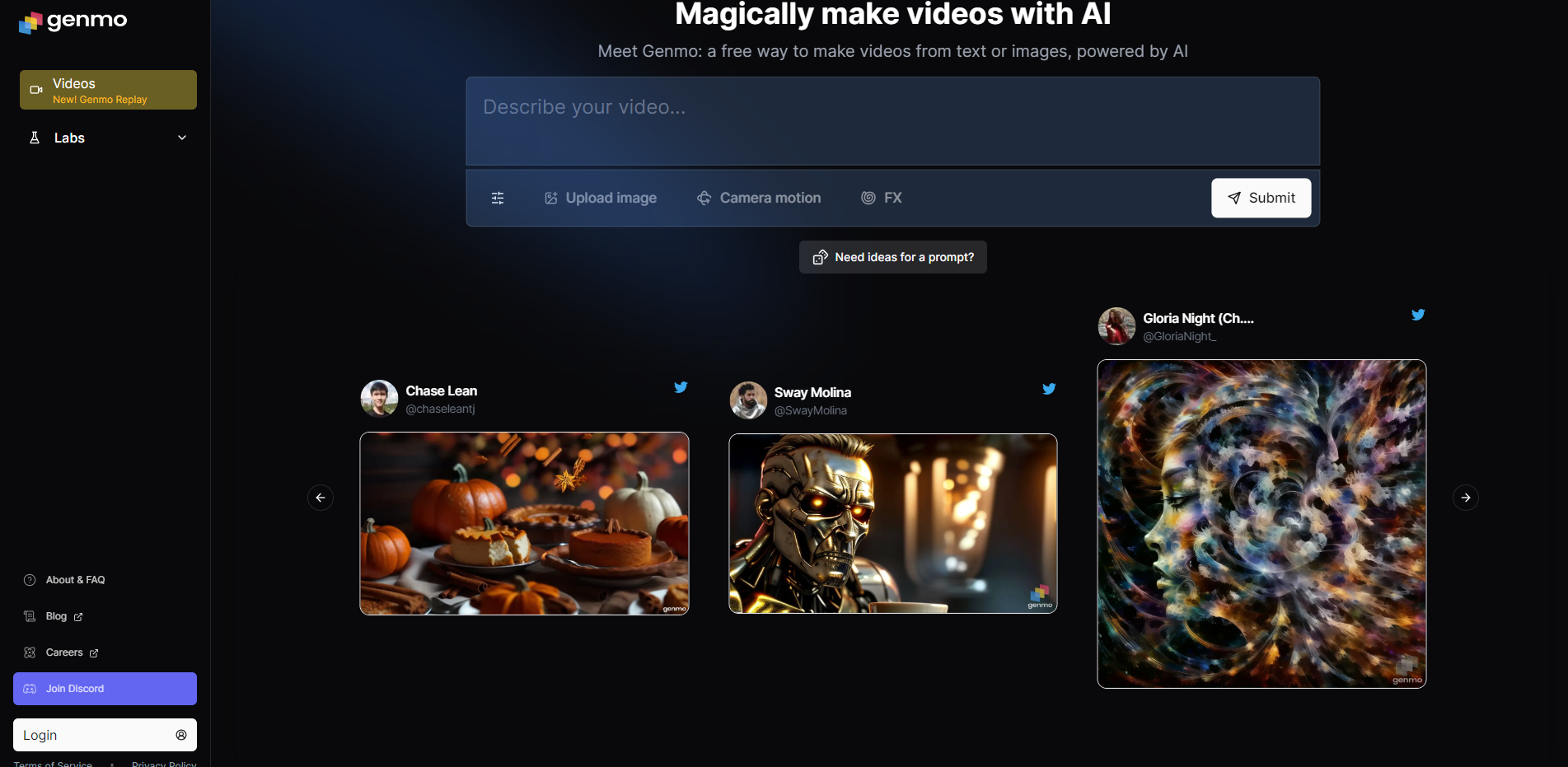Click Gloria Night's profile avatar
This screenshot has width=1568, height=767.
coord(1116,326)
